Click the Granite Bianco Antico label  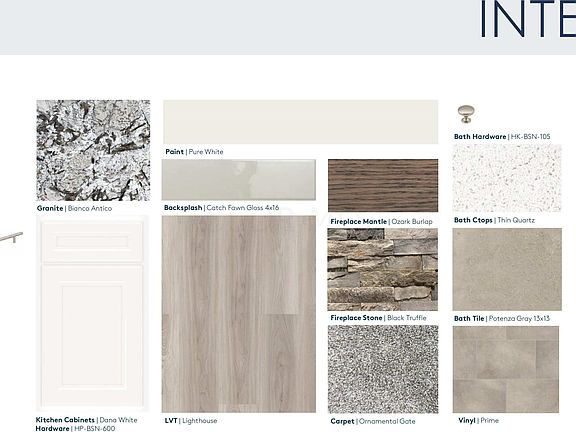[x=74, y=208]
